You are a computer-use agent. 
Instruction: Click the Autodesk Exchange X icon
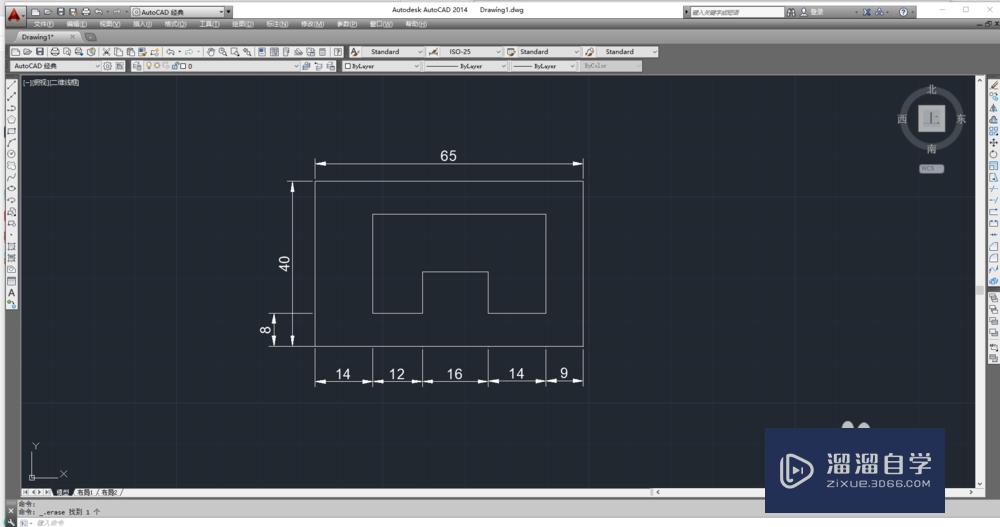[867, 12]
